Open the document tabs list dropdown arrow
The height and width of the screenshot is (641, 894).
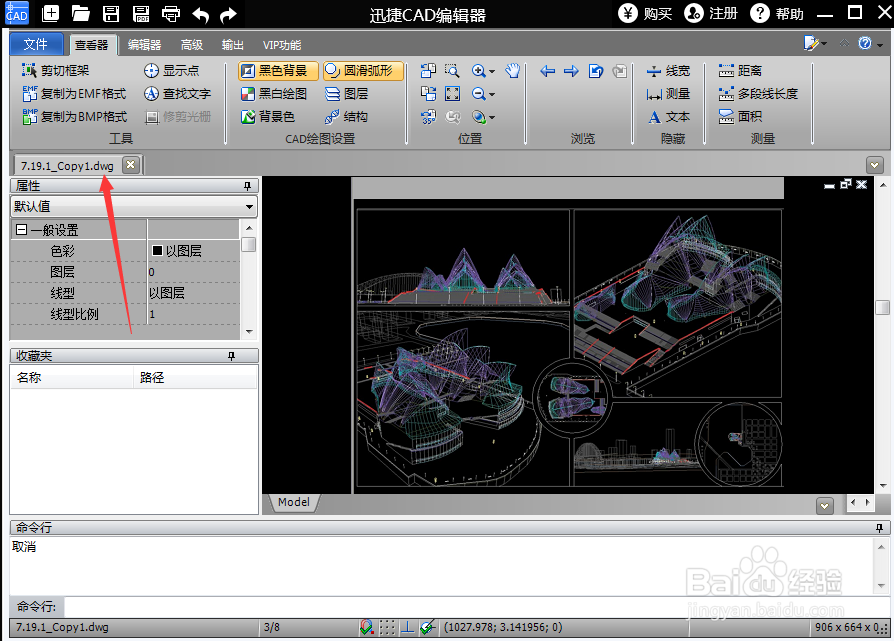pyautogui.click(x=875, y=165)
